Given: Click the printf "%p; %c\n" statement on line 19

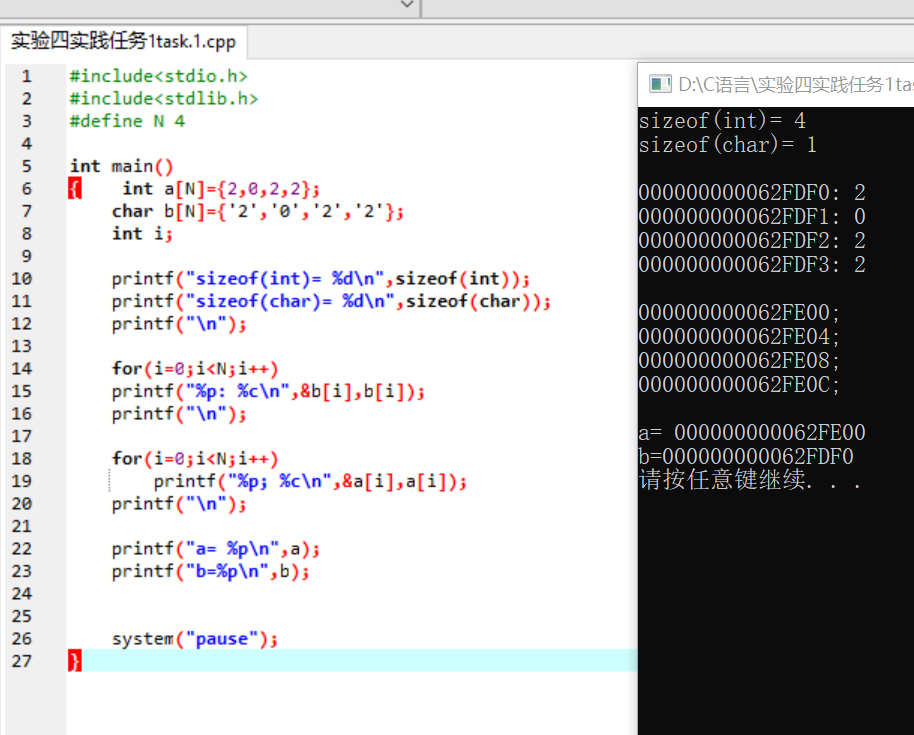Looking at the screenshot, I should [x=310, y=481].
